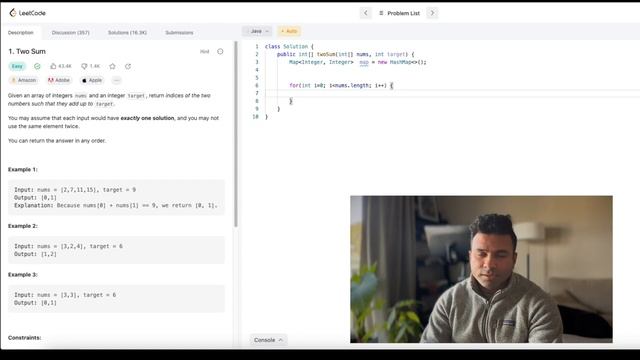The image size is (640, 360).
Task: Click 'exactly one solution' bold text
Action: (147, 118)
